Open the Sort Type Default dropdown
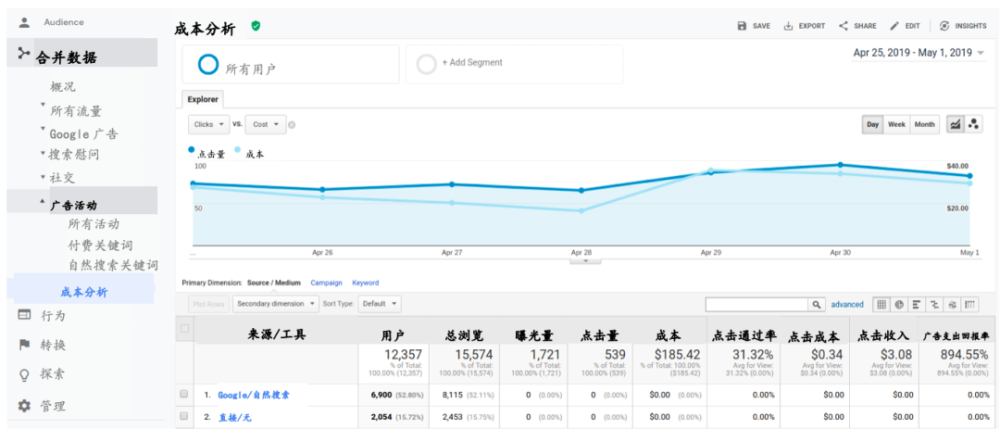 pos(379,304)
